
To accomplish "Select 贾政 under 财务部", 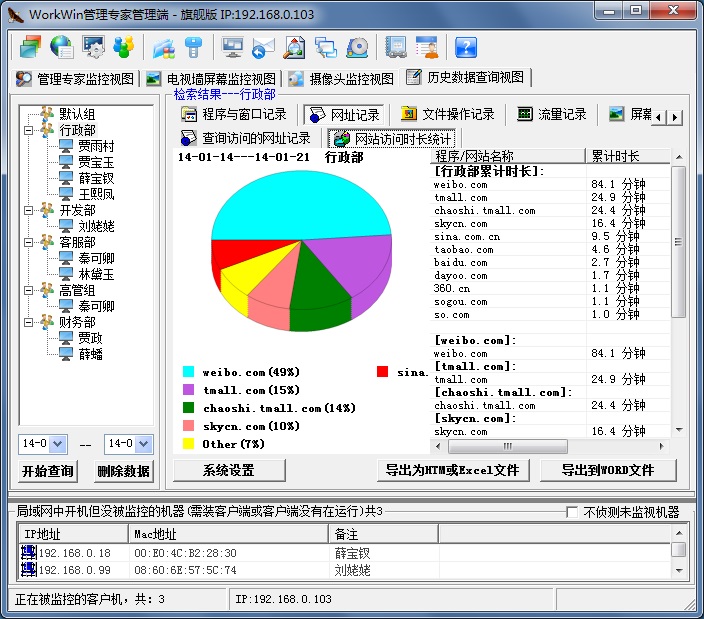I will (x=90, y=338).
